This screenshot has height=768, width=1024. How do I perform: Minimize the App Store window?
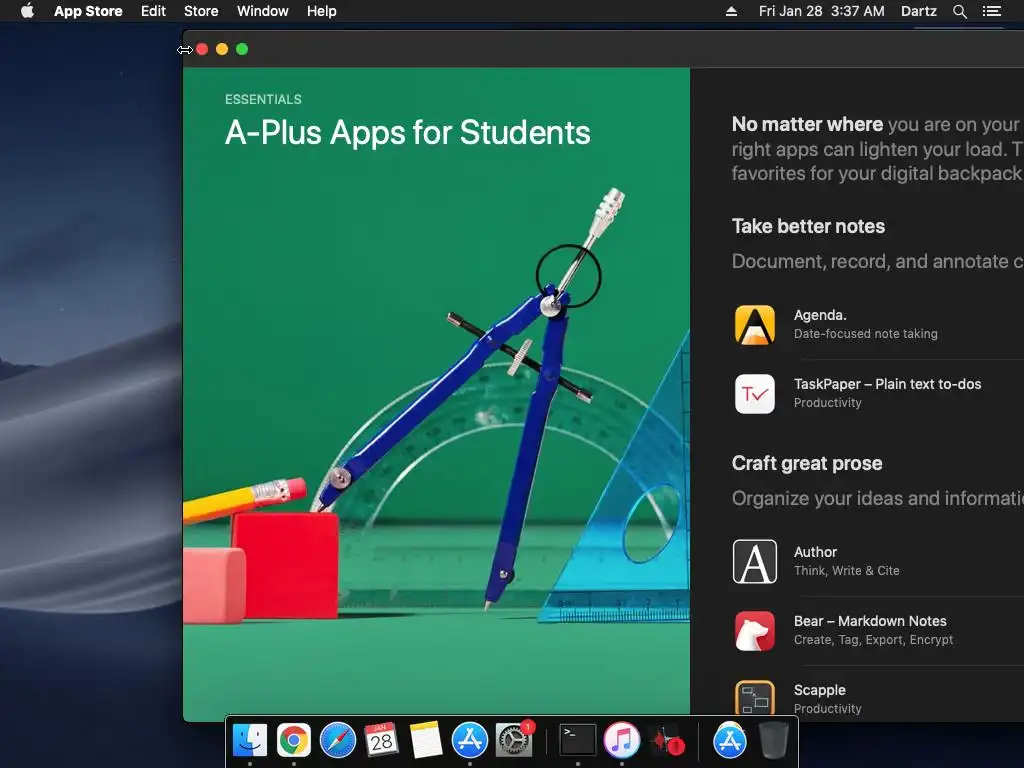point(222,49)
